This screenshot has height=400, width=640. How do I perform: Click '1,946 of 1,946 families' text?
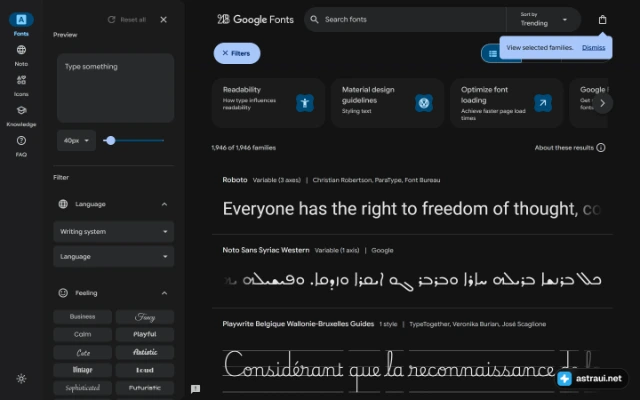pyautogui.click(x=244, y=148)
